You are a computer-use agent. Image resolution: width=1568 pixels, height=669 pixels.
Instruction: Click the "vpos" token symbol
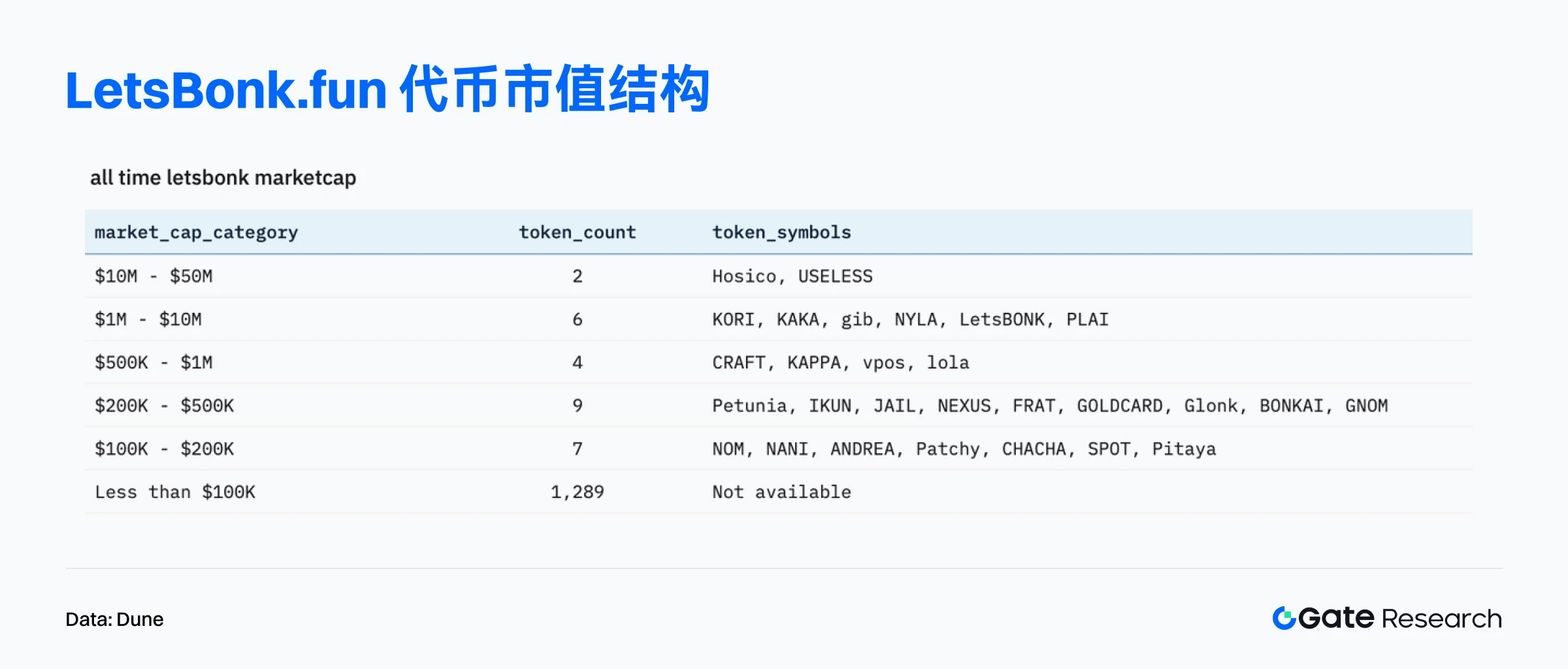[x=883, y=364]
